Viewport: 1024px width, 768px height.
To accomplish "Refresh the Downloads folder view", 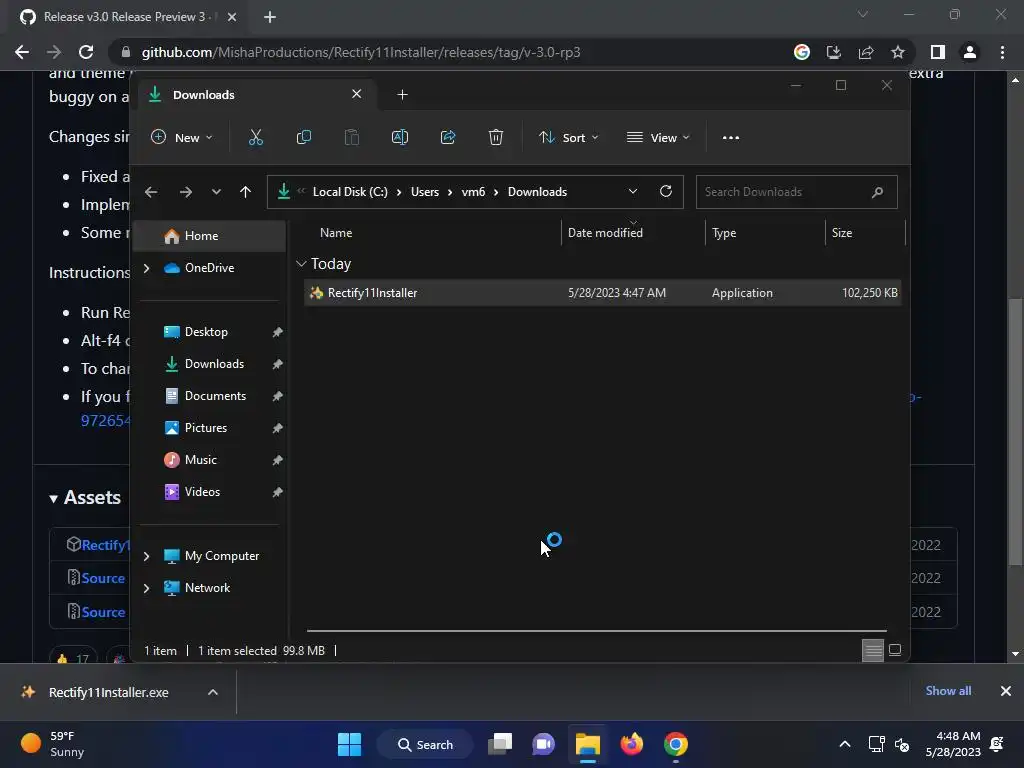I will click(665, 191).
